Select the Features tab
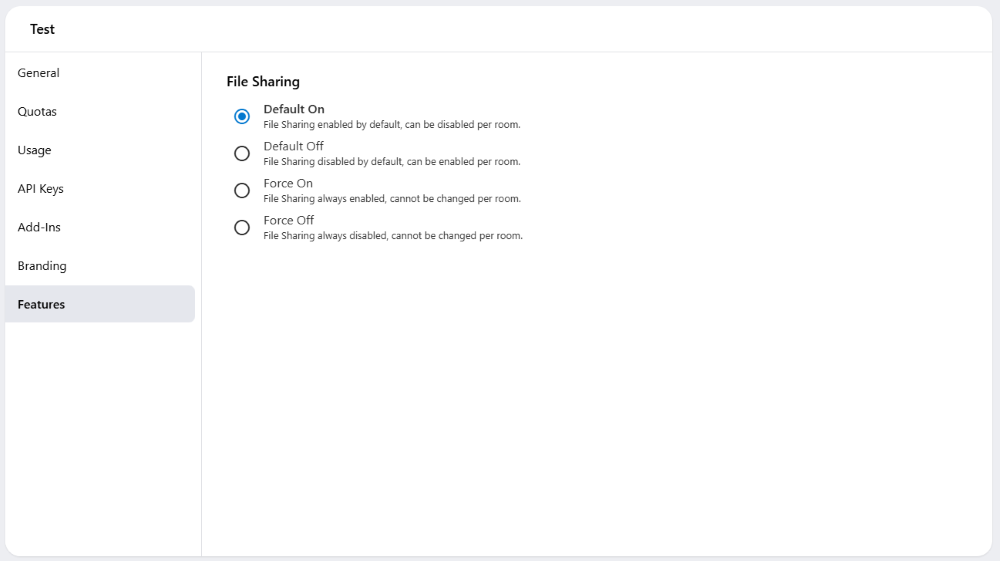 (100, 304)
